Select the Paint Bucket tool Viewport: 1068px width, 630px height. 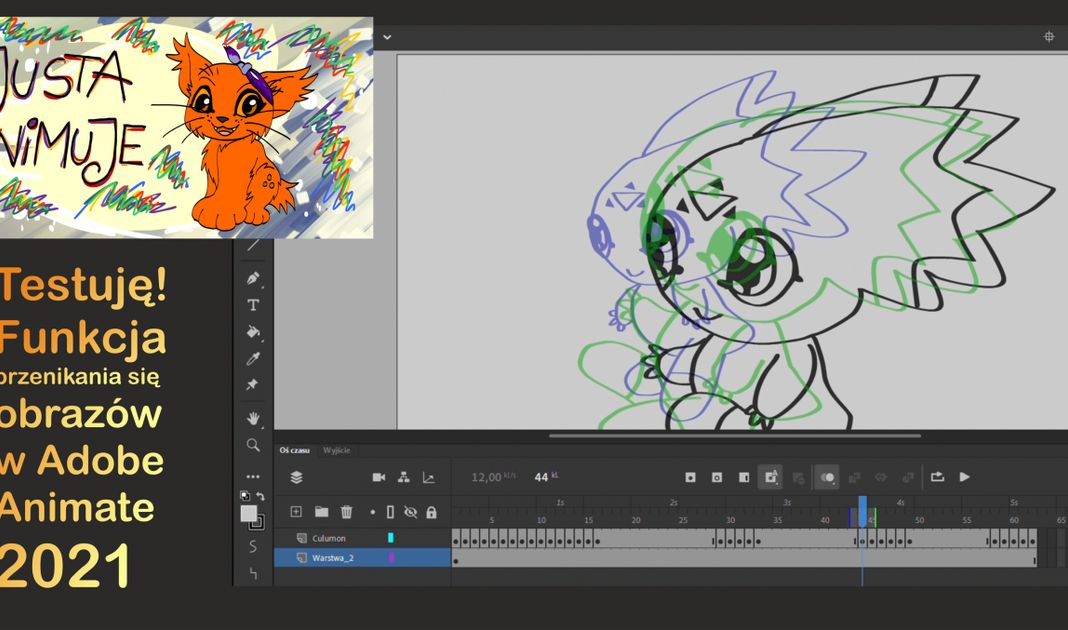tap(253, 332)
